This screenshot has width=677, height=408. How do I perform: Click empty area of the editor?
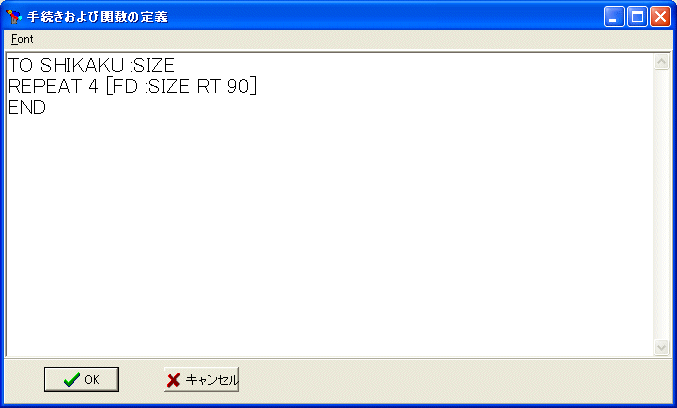click(330, 233)
